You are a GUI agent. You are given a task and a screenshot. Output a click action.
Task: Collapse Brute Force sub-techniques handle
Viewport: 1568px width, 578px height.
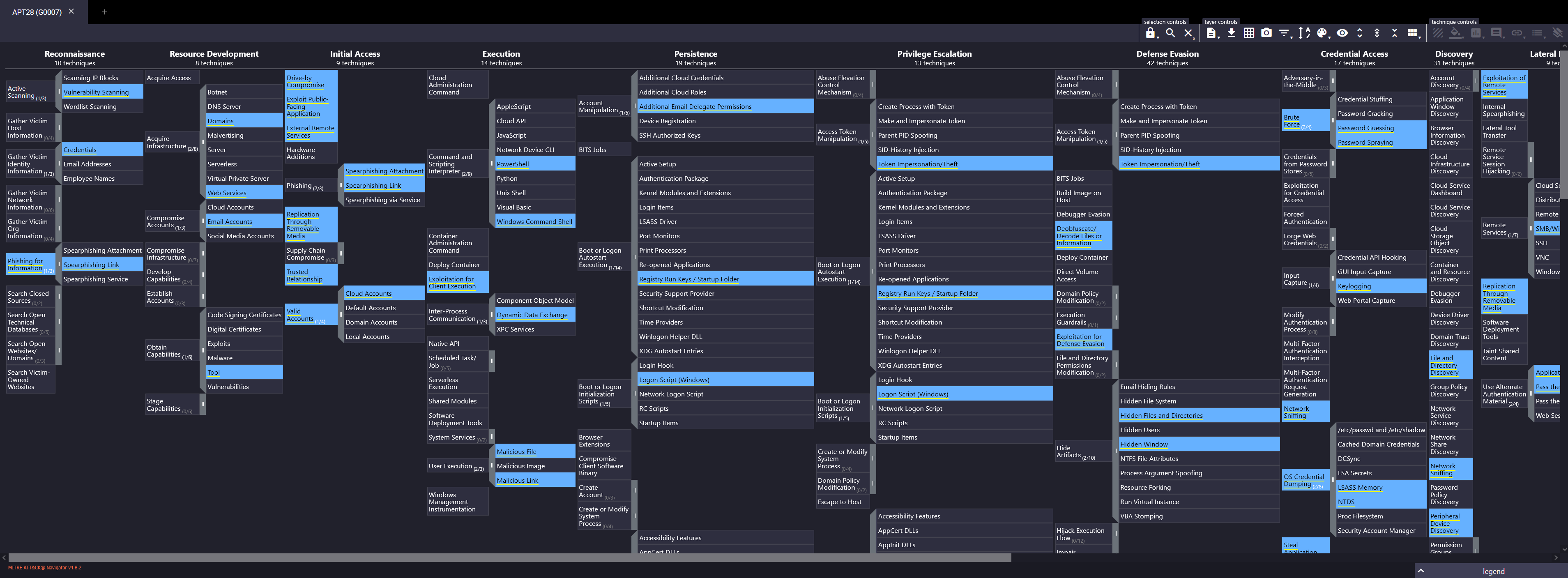1333,120
